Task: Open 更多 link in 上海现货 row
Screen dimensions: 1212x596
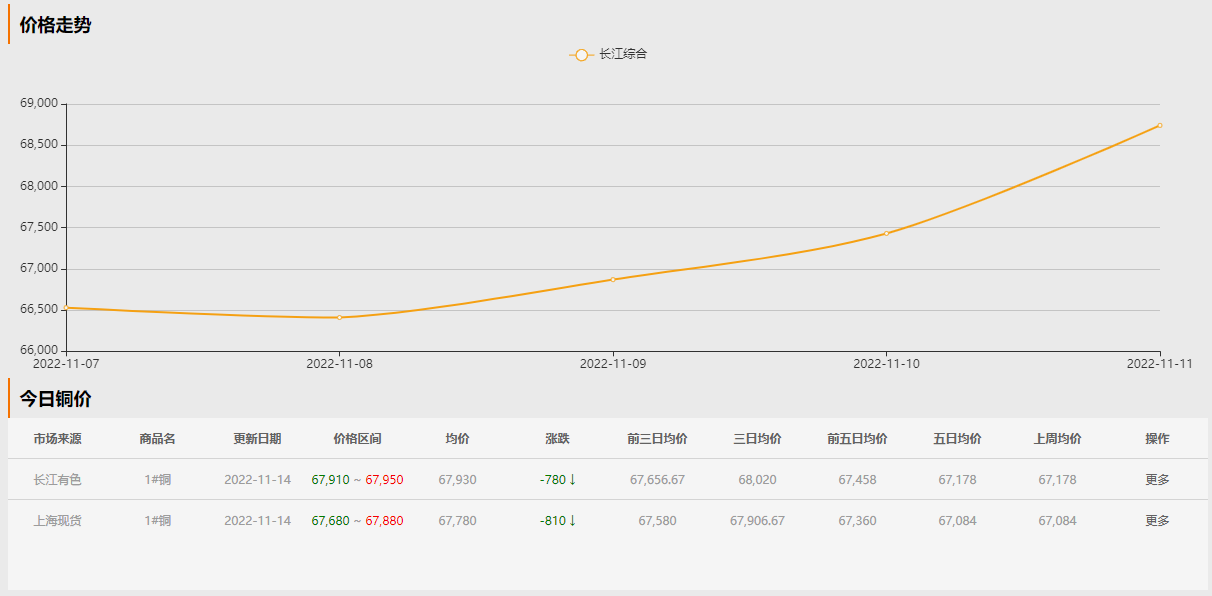Action: click(1157, 521)
